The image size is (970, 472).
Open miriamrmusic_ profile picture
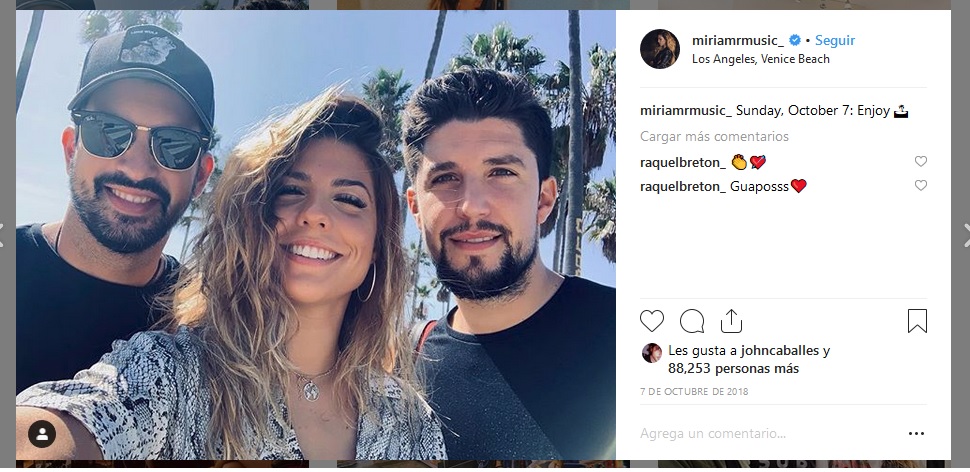pyautogui.click(x=659, y=49)
